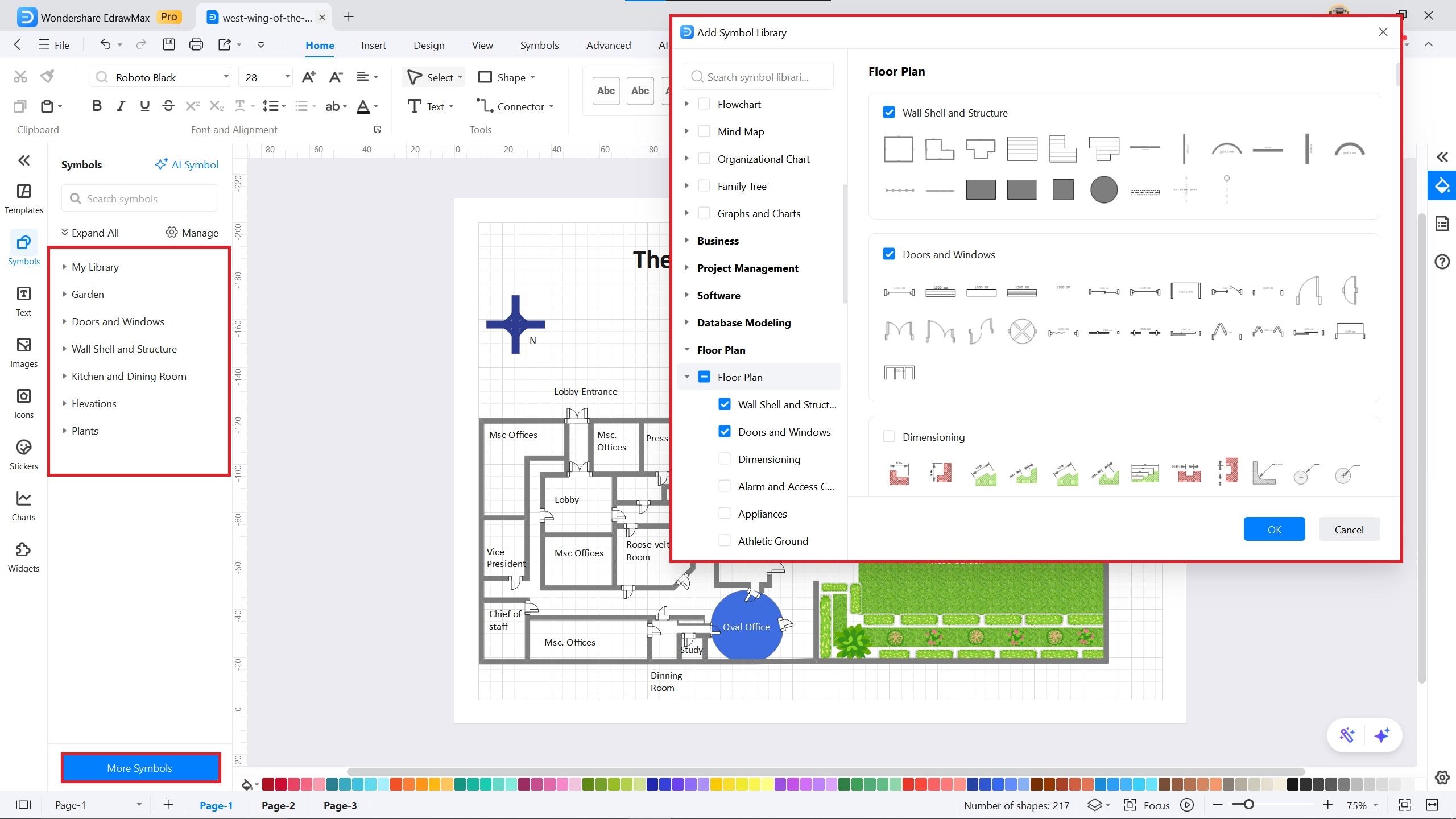Click the search symbol libraries field
The image size is (1456, 819).
759,77
